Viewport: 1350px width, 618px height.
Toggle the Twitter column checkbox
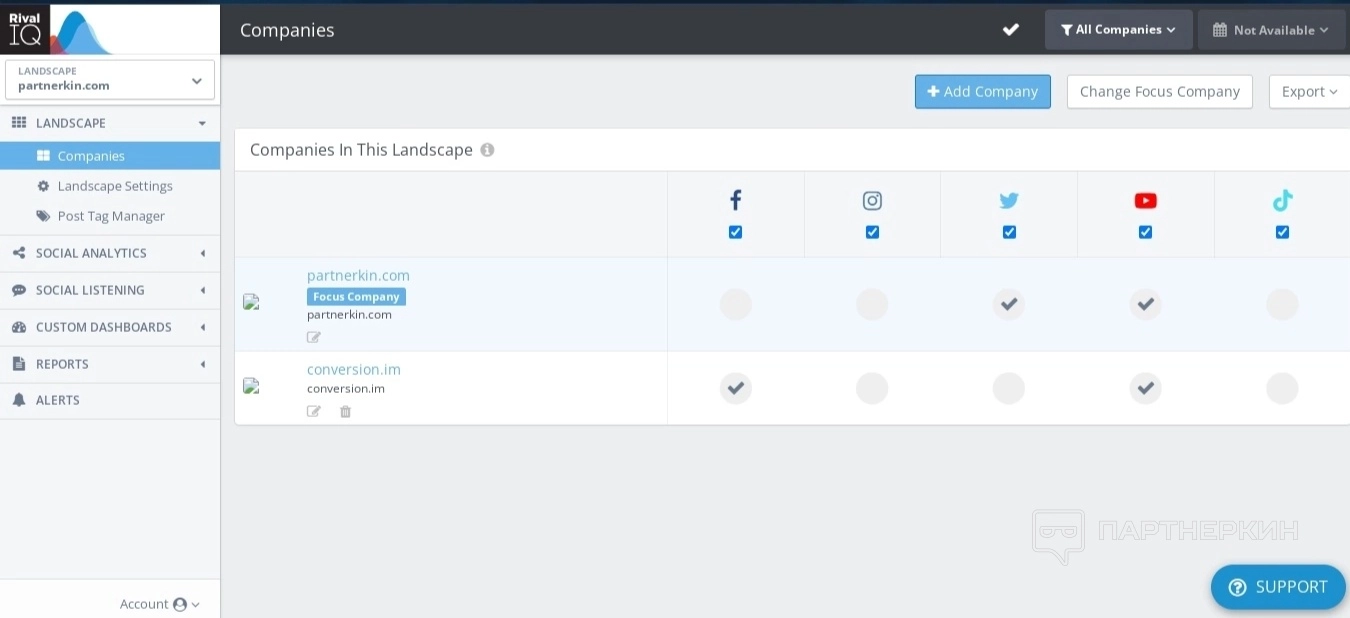point(1009,232)
